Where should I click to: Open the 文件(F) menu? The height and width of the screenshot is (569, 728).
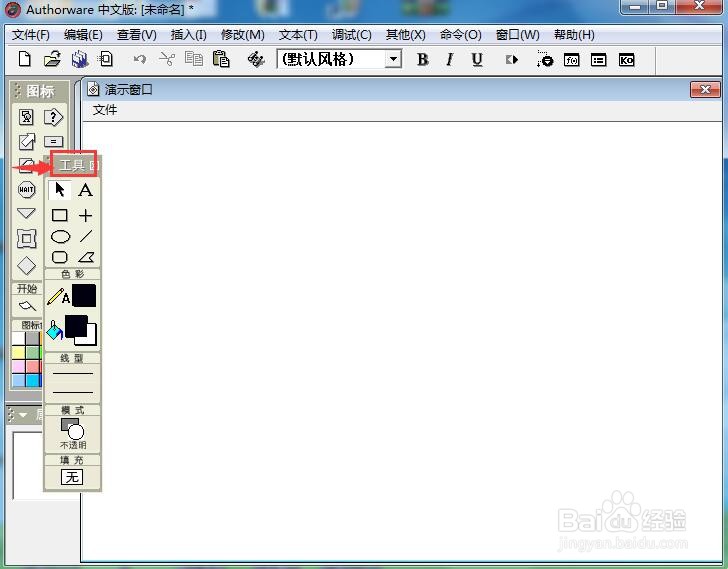click(30, 35)
